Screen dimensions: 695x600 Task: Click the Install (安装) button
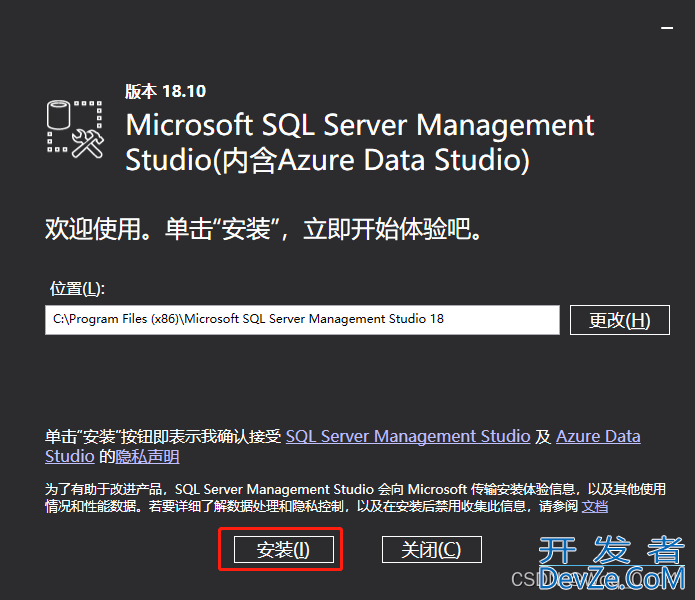tap(284, 549)
